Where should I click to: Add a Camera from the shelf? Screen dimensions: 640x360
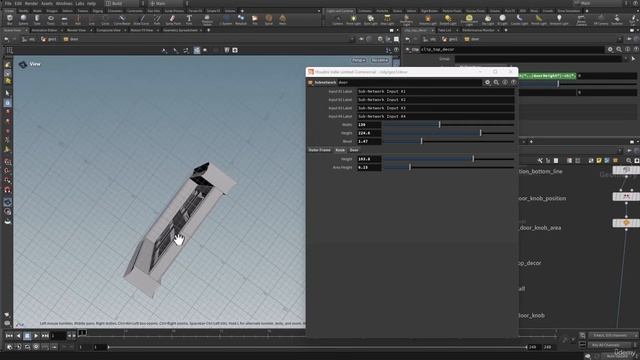tap(338, 20)
